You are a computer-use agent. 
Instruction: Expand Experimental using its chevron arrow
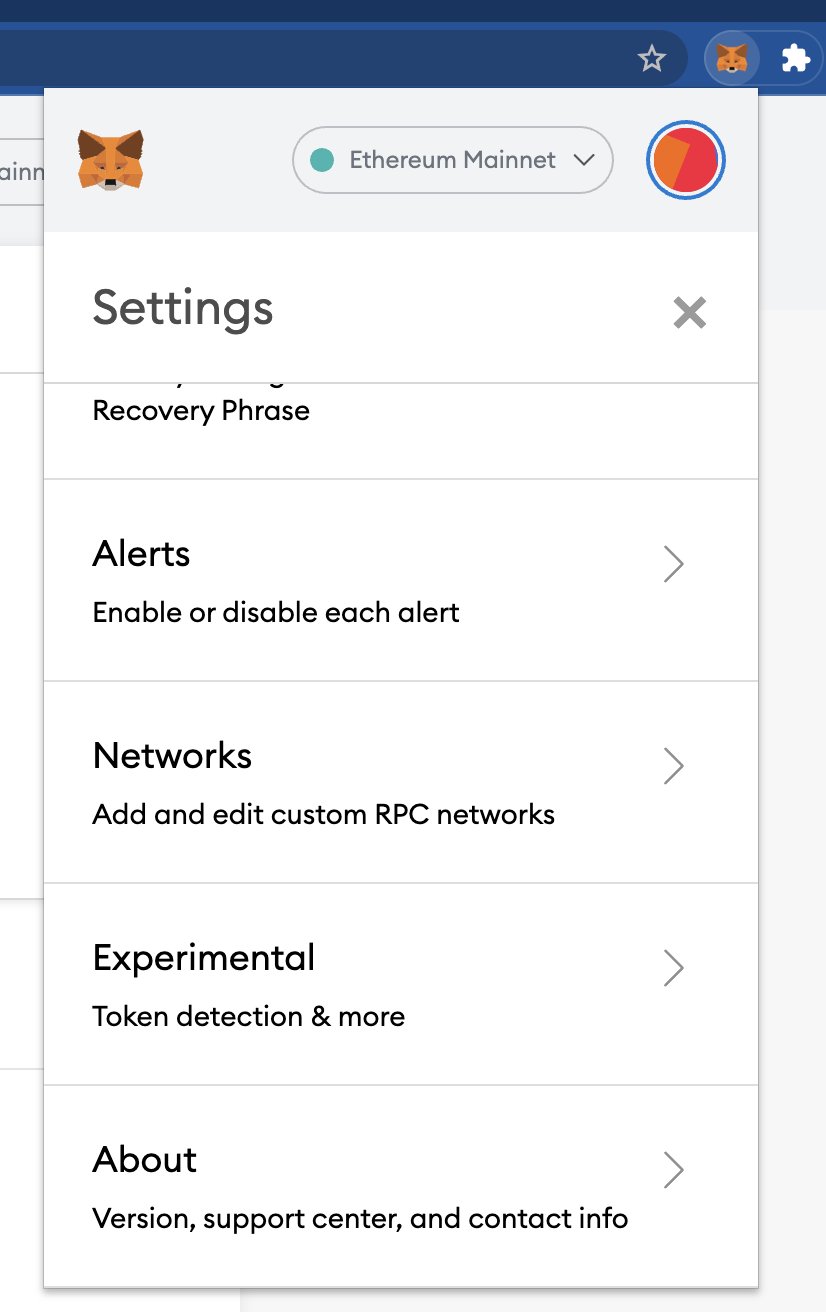coord(674,968)
